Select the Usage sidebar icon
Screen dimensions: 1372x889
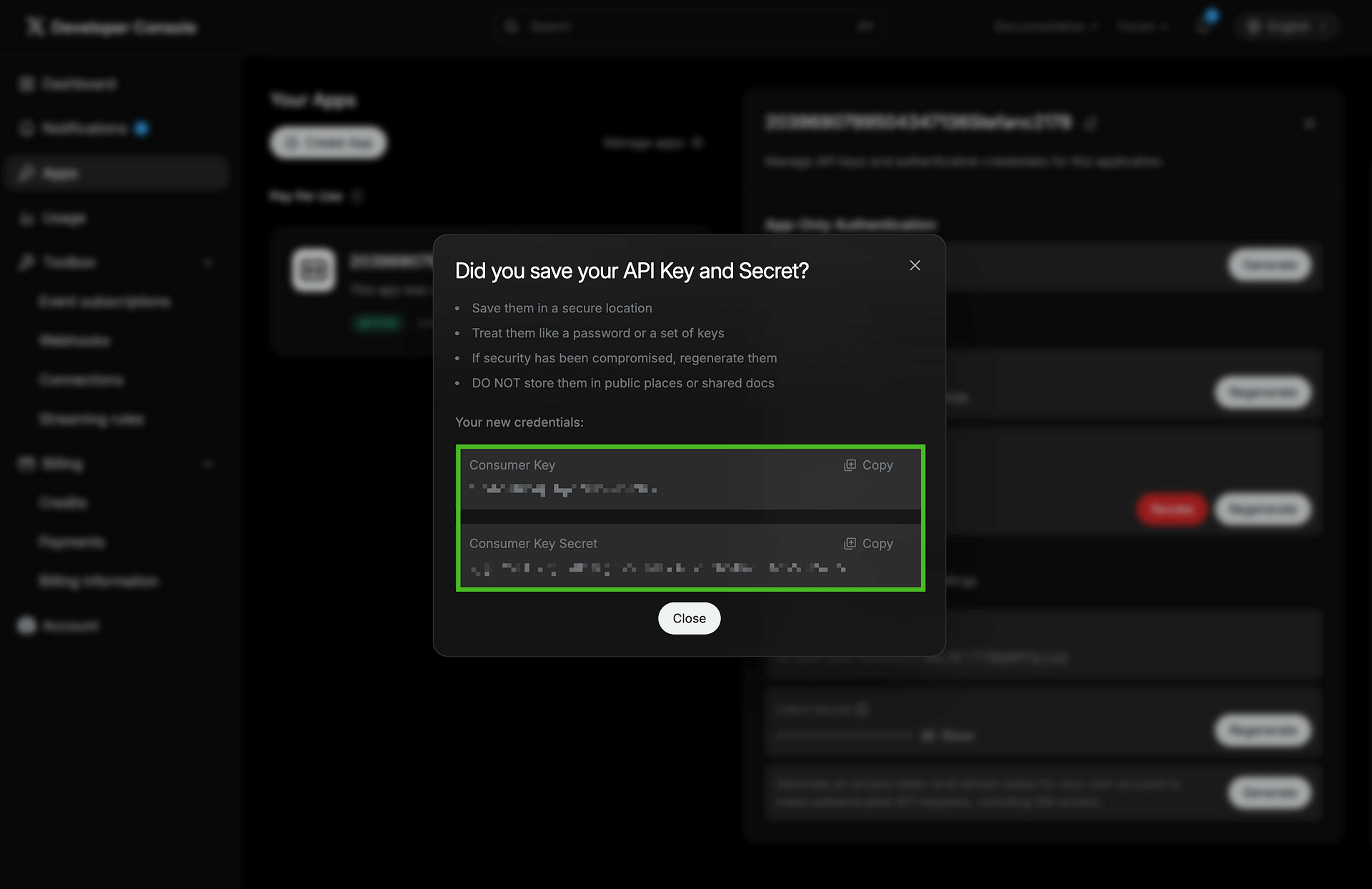[x=27, y=218]
